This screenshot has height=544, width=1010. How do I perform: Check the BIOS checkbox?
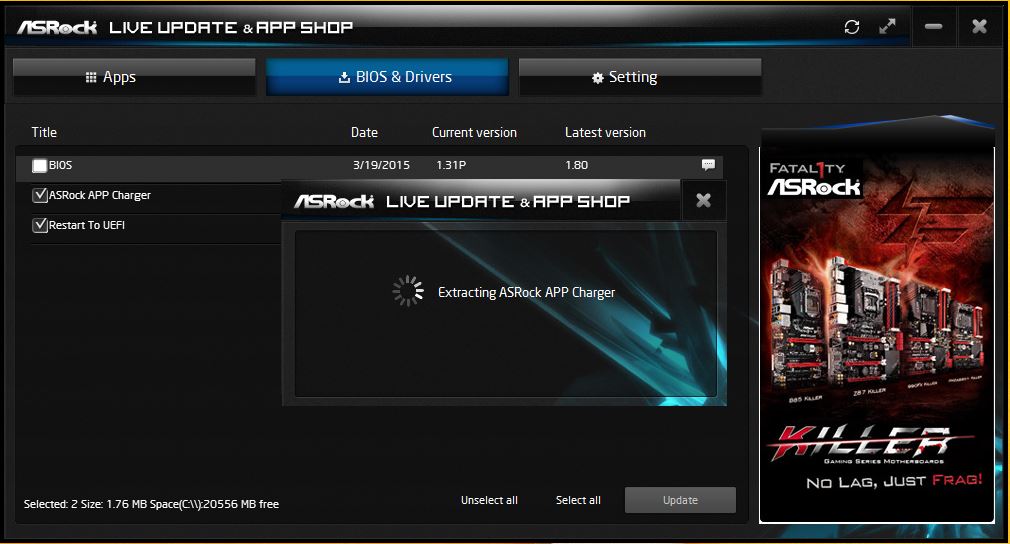[40, 165]
